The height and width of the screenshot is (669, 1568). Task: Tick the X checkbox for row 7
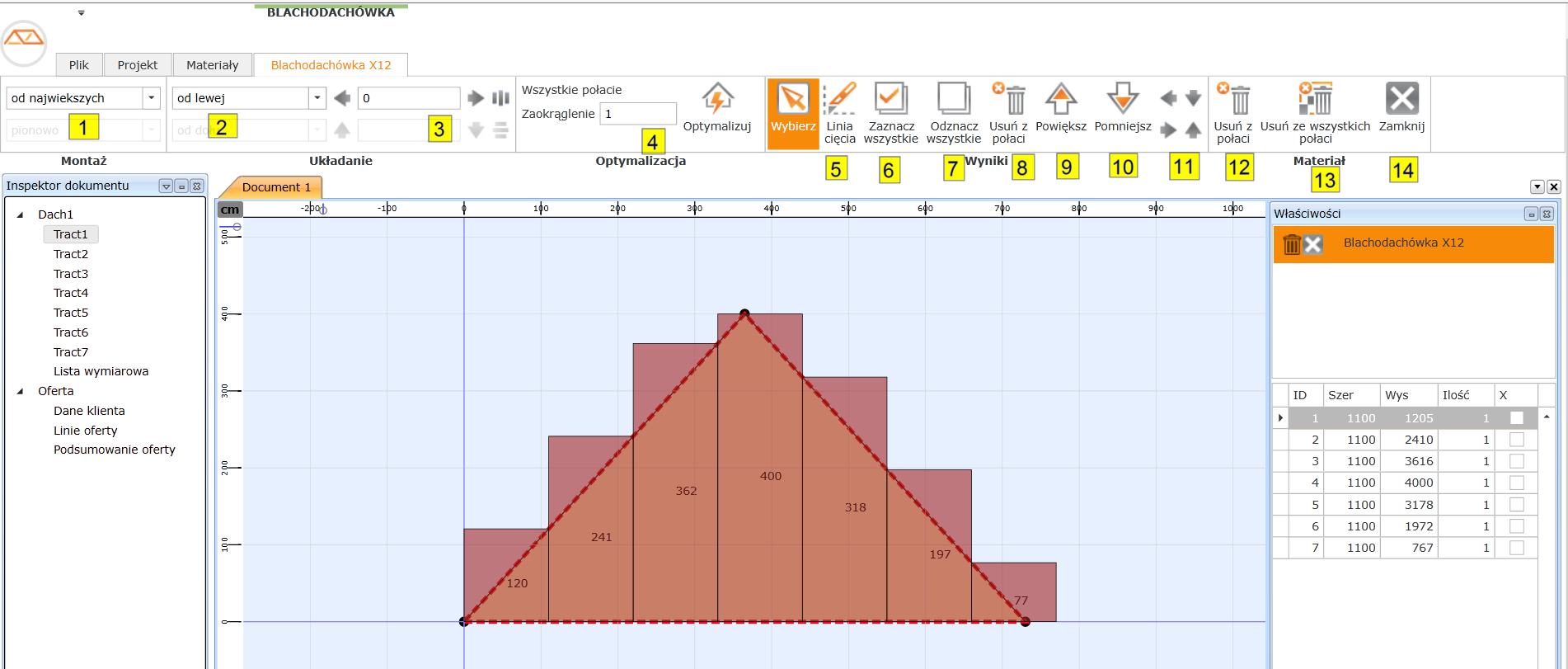click(x=1516, y=548)
